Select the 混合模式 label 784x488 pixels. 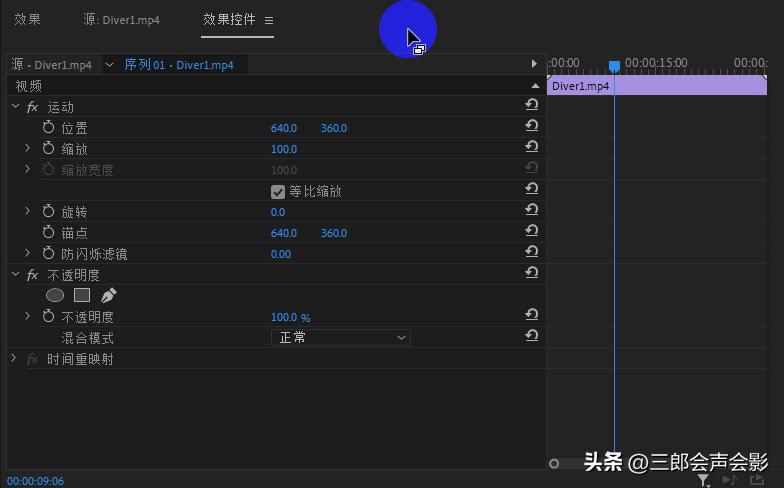(x=88, y=338)
